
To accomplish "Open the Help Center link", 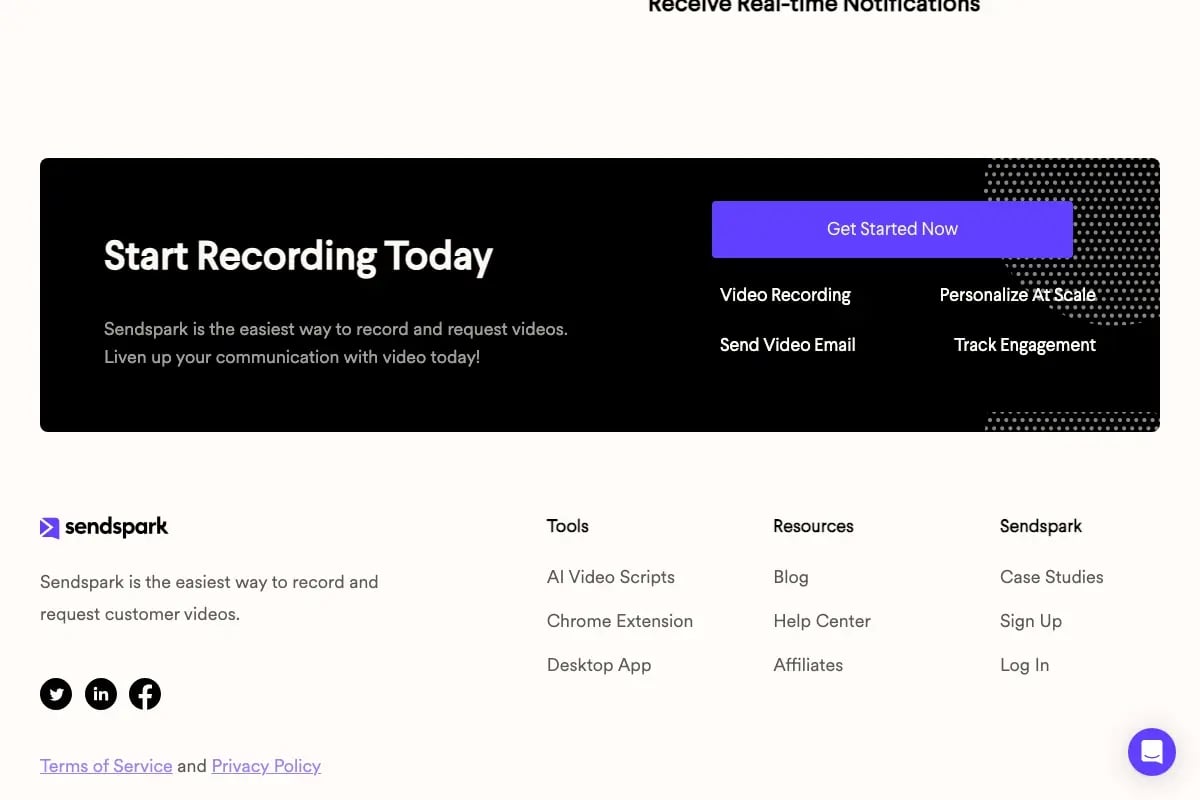I will tap(822, 621).
